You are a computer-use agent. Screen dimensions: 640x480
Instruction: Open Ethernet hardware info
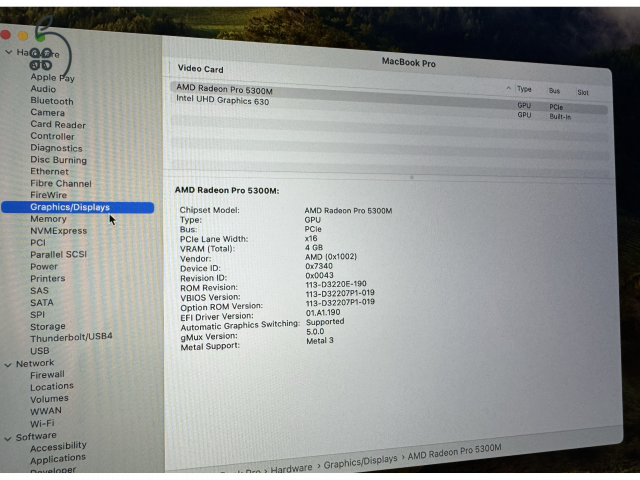49,171
